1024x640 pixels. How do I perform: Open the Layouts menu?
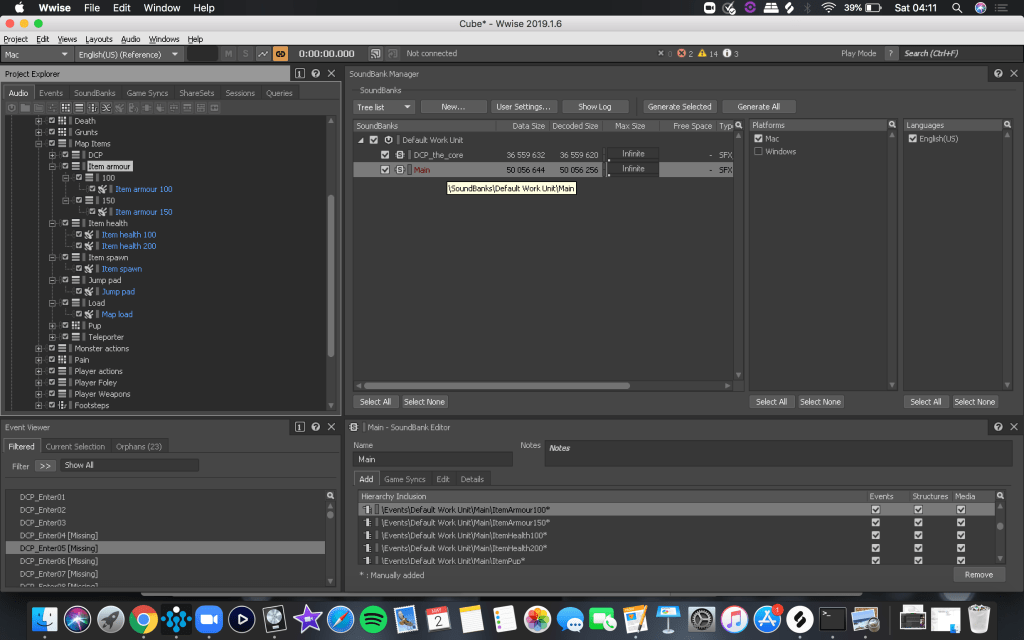tap(98, 39)
